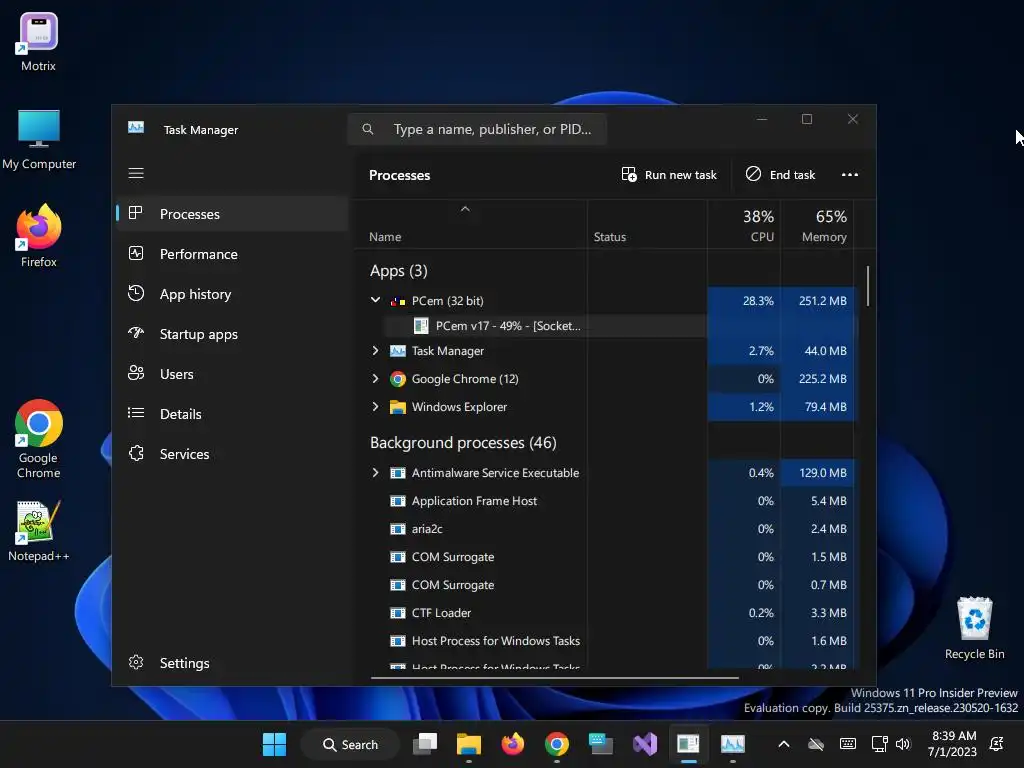Select the Google Chrome desktop shortcut
1024x768 pixels.
[39, 439]
